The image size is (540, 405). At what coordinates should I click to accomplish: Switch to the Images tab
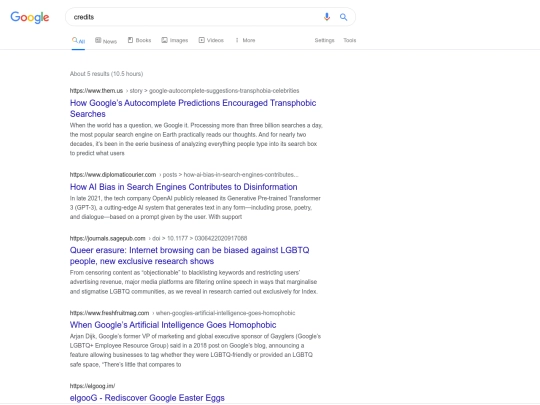[x=175, y=40]
